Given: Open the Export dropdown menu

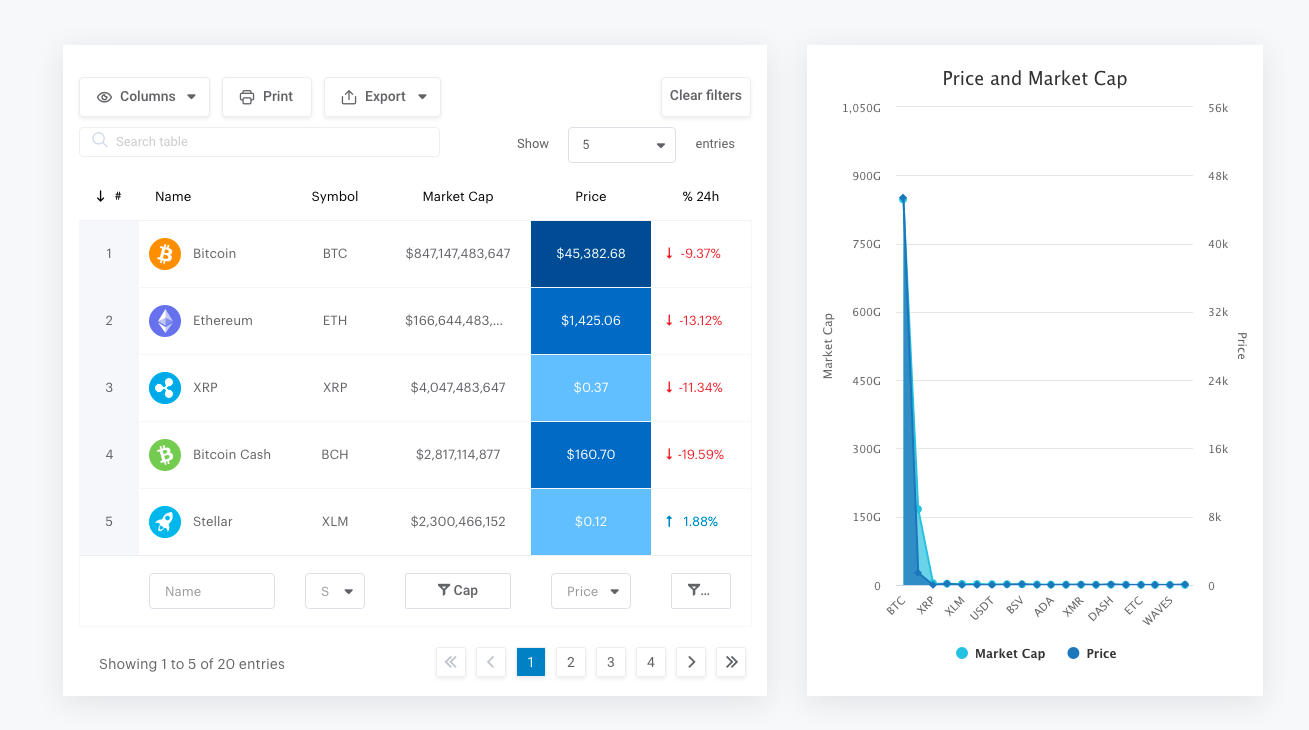Looking at the screenshot, I should [382, 97].
